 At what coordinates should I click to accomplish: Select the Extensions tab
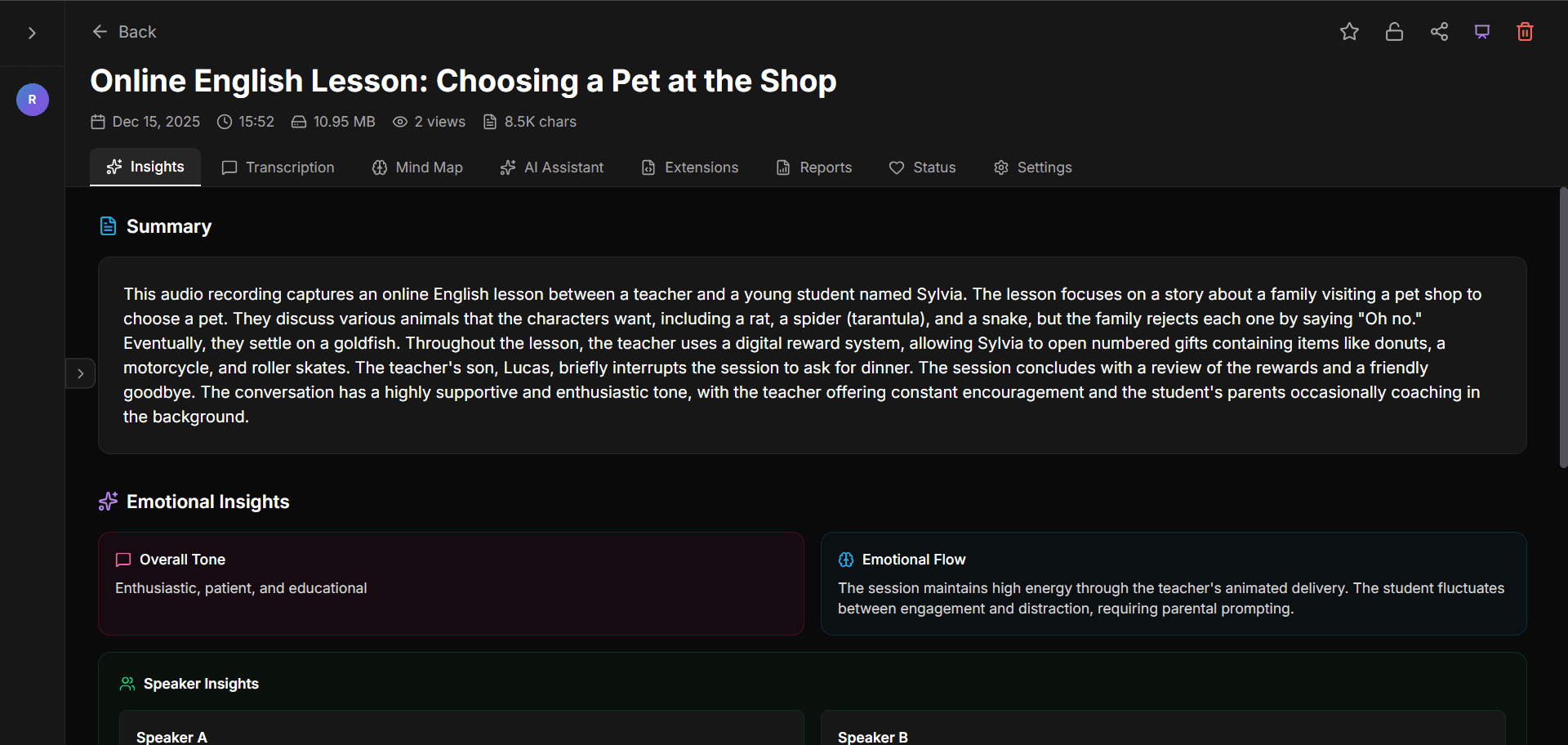pos(690,167)
